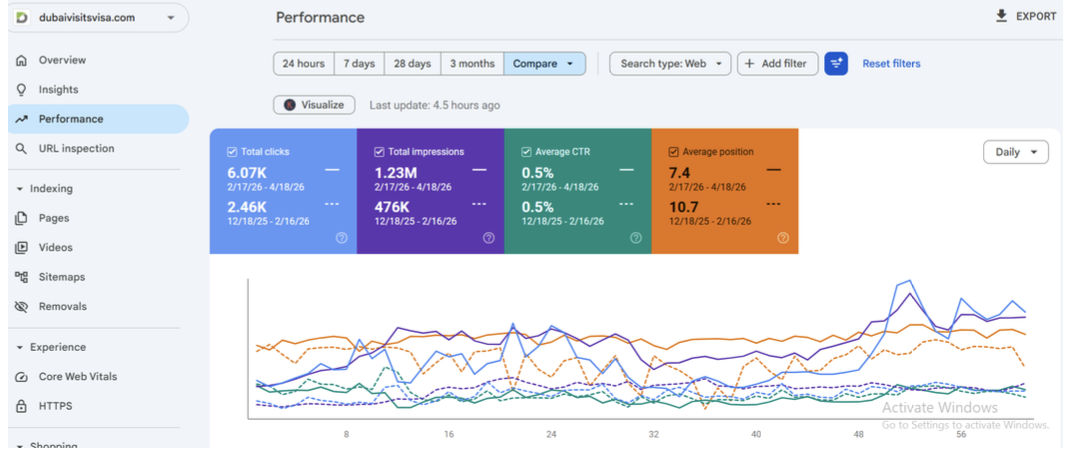Open the Overview home icon
Viewport: 1066px width, 452px height.
click(22, 60)
